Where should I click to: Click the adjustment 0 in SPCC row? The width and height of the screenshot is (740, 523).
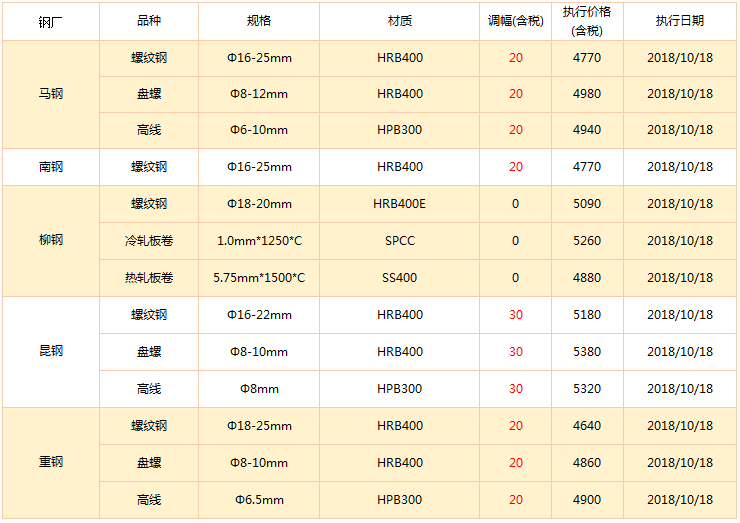515,241
